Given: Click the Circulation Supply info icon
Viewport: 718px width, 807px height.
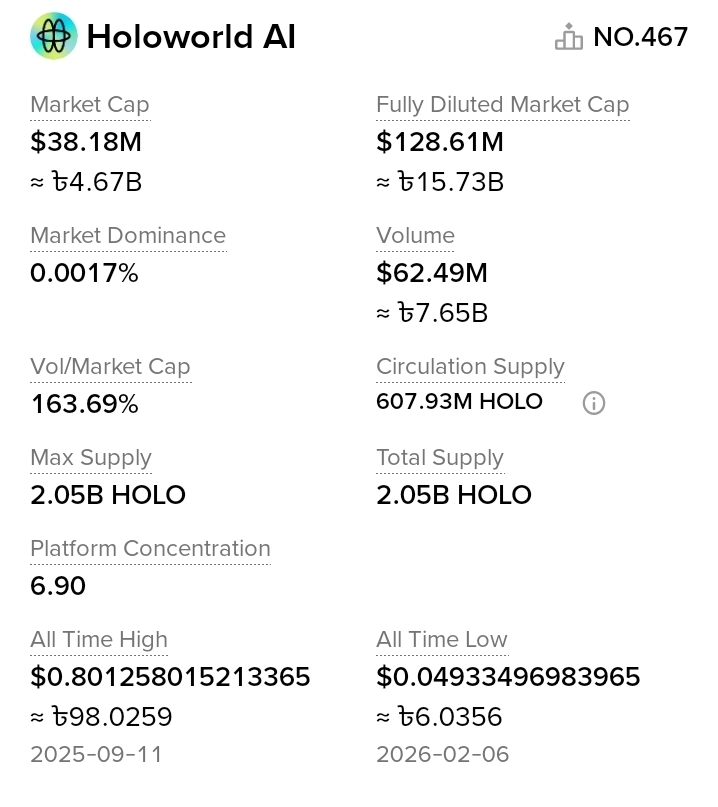Looking at the screenshot, I should tap(594, 403).
